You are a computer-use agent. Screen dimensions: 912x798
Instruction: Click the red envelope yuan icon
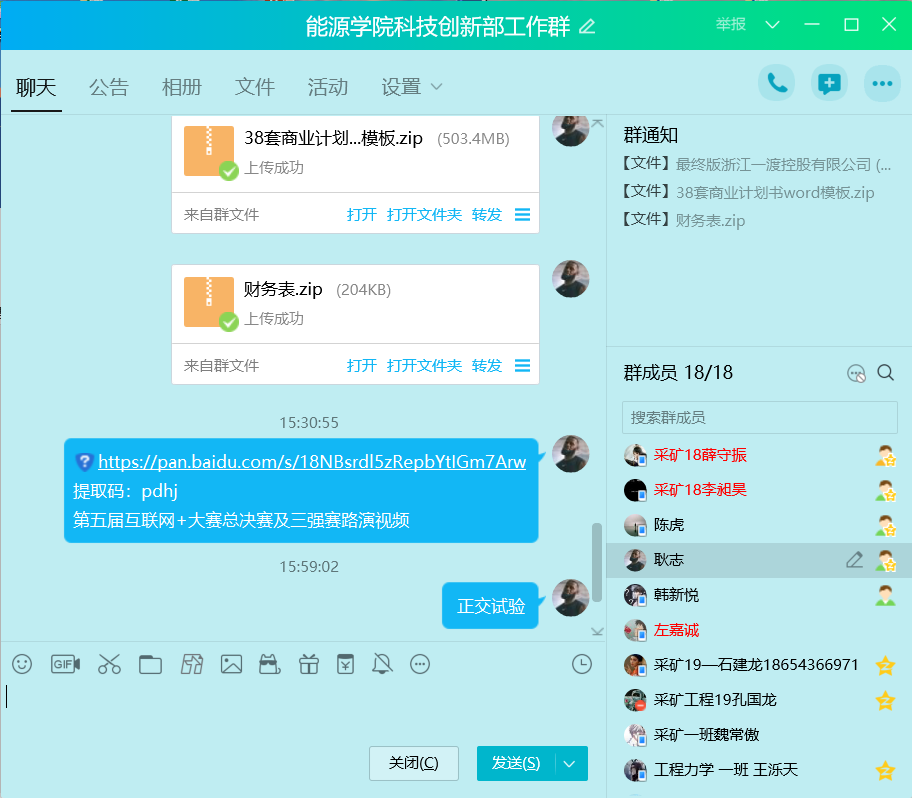click(345, 664)
